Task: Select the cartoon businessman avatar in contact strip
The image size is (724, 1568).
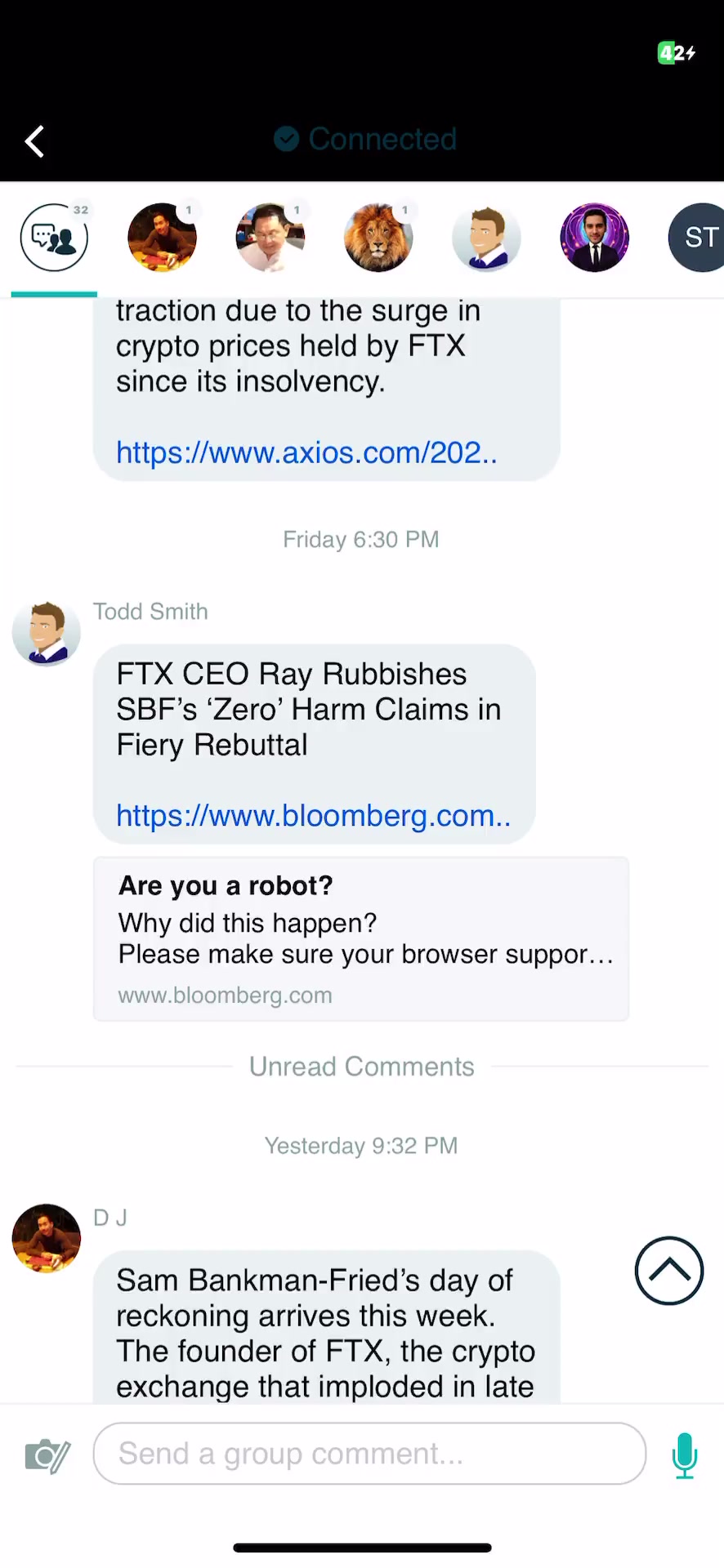Action: point(486,238)
